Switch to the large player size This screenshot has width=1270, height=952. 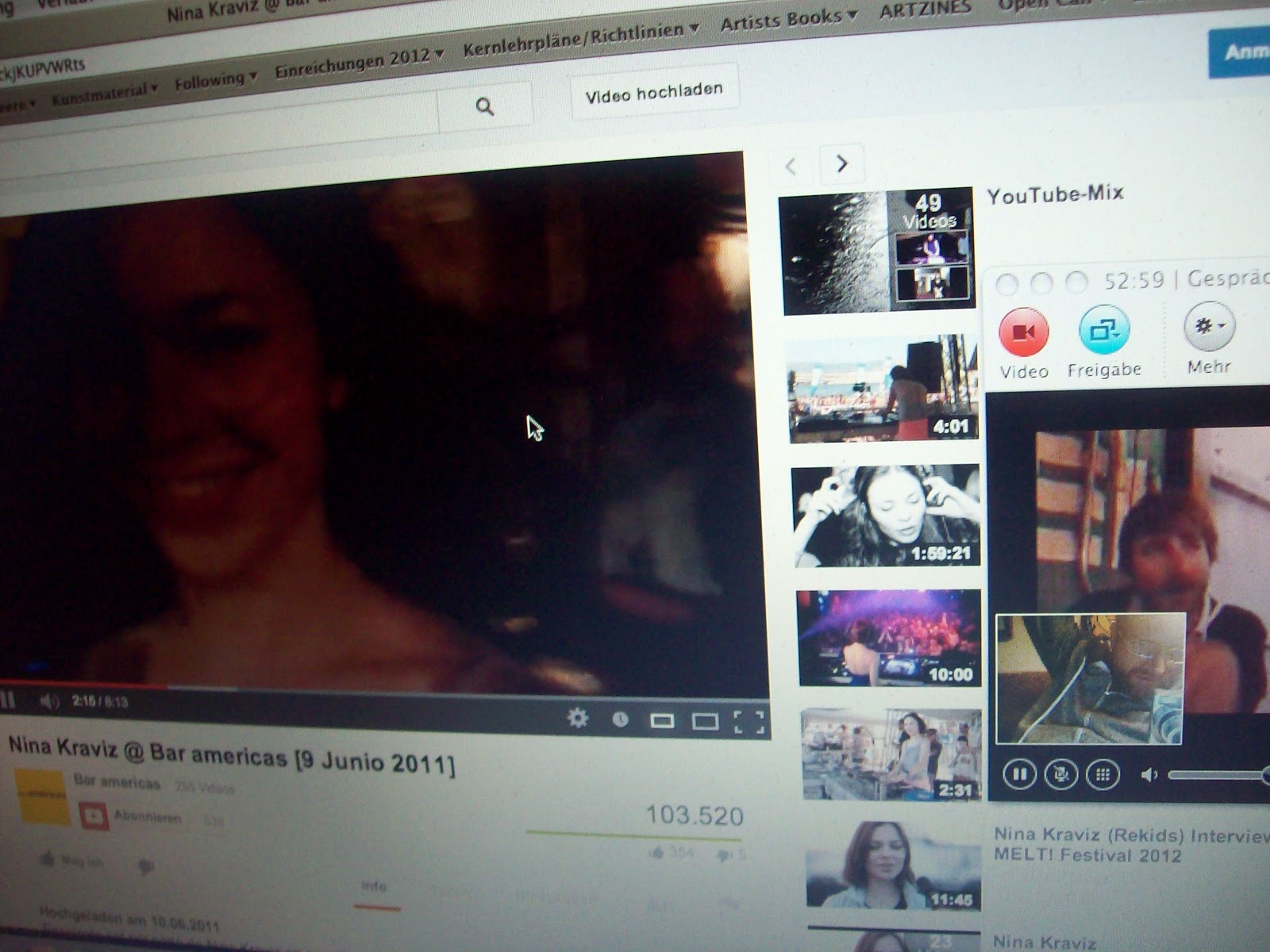(705, 721)
